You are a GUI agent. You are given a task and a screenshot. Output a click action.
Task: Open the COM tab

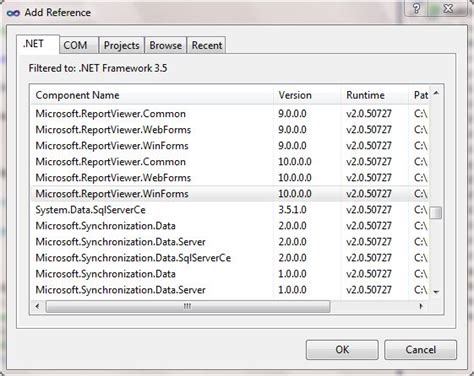(79, 45)
